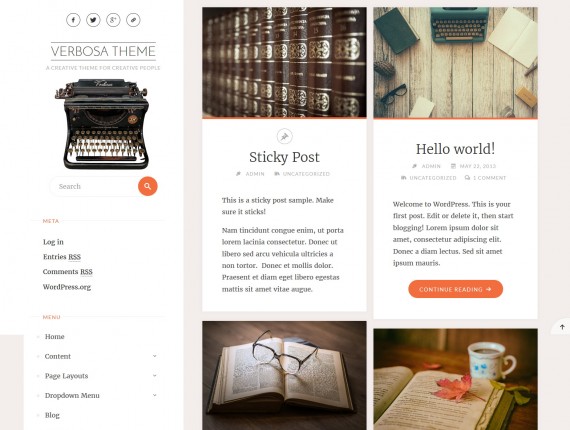Expand the Dropdown Menu chevron
The width and height of the screenshot is (570, 430).
154,395
